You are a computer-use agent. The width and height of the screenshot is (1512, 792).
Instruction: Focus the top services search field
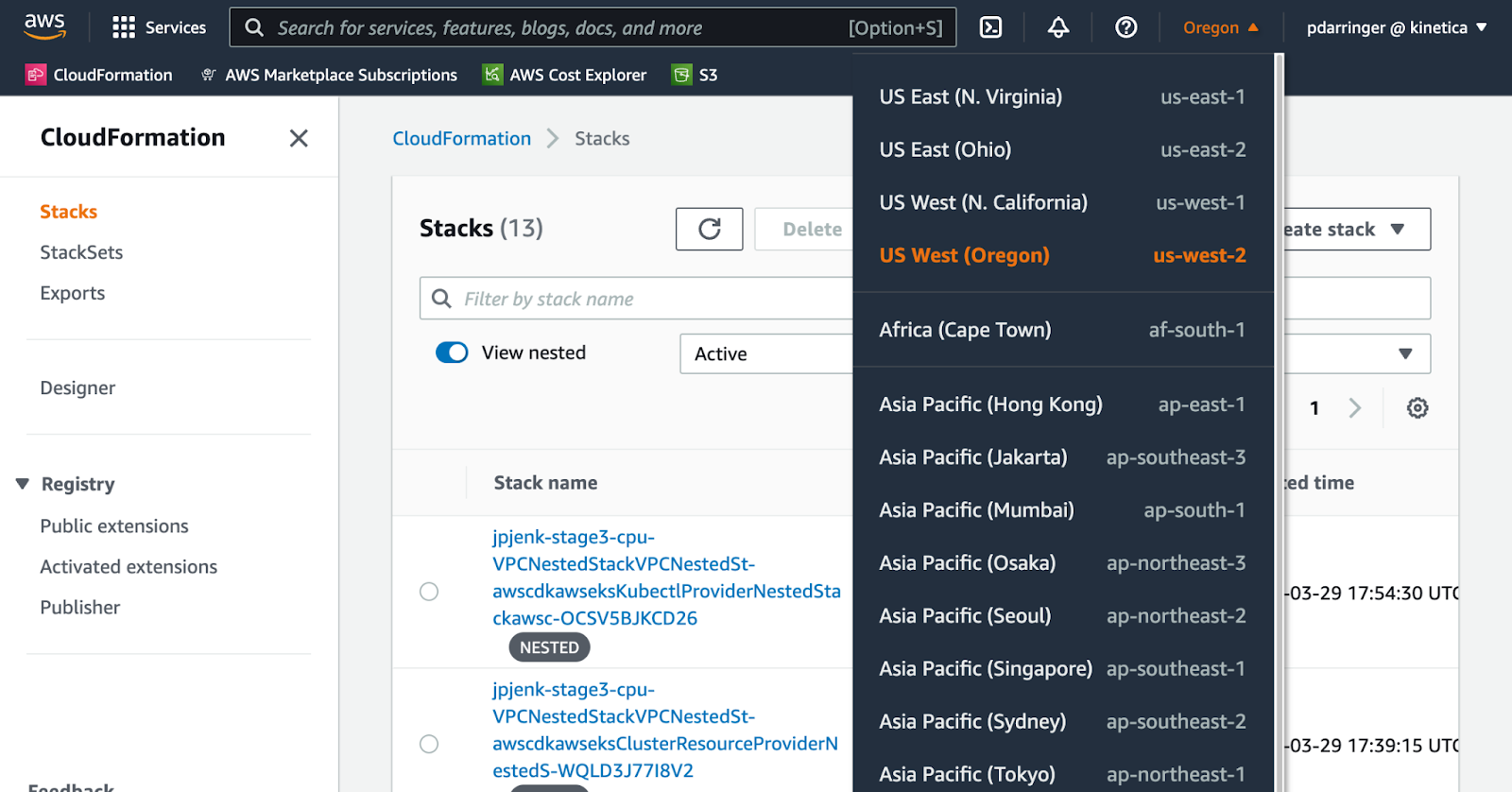[593, 27]
